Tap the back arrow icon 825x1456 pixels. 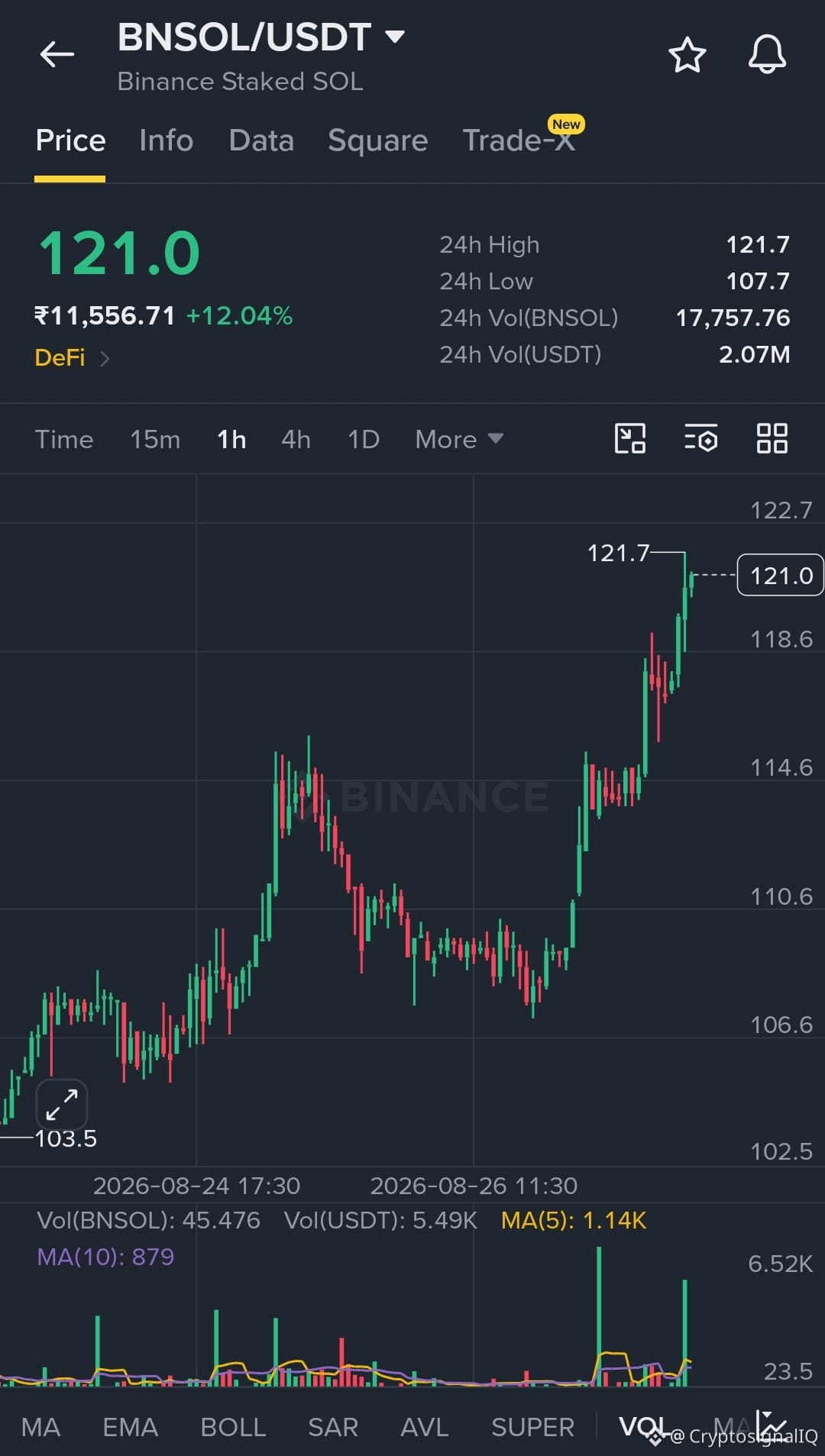coord(57,54)
